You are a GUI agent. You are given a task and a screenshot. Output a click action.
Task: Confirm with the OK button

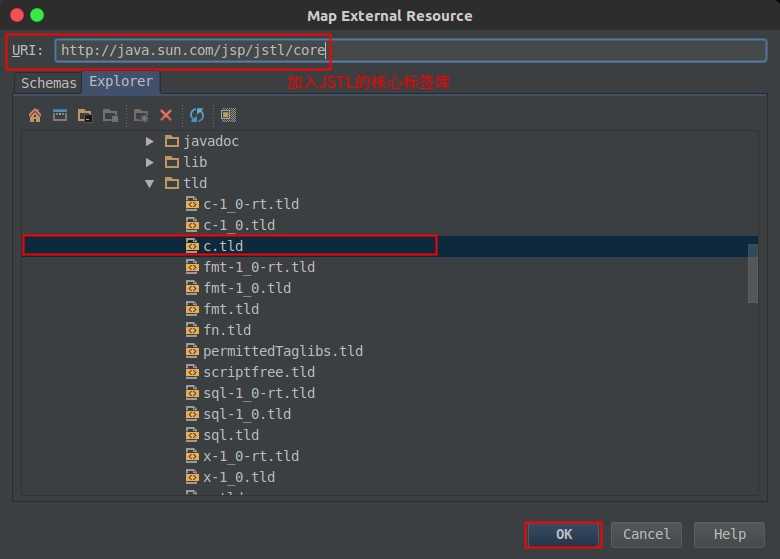click(x=564, y=535)
